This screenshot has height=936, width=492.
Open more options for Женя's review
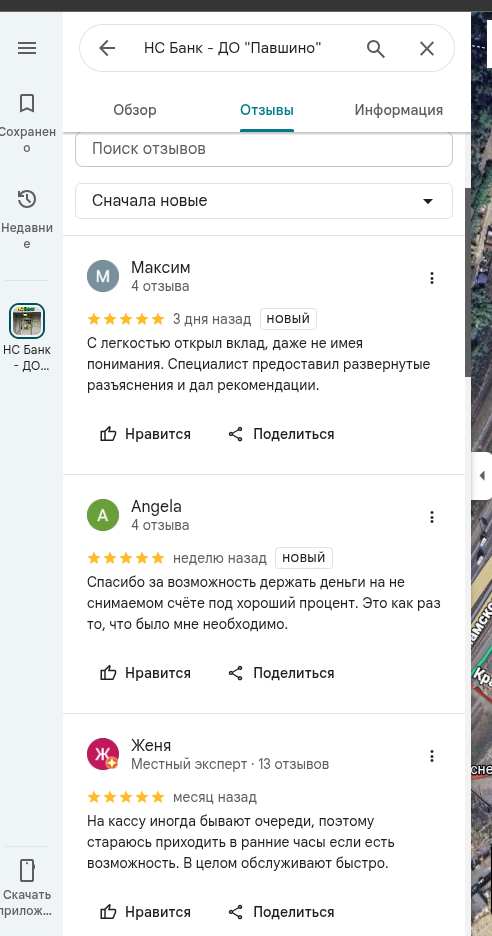[x=432, y=756]
